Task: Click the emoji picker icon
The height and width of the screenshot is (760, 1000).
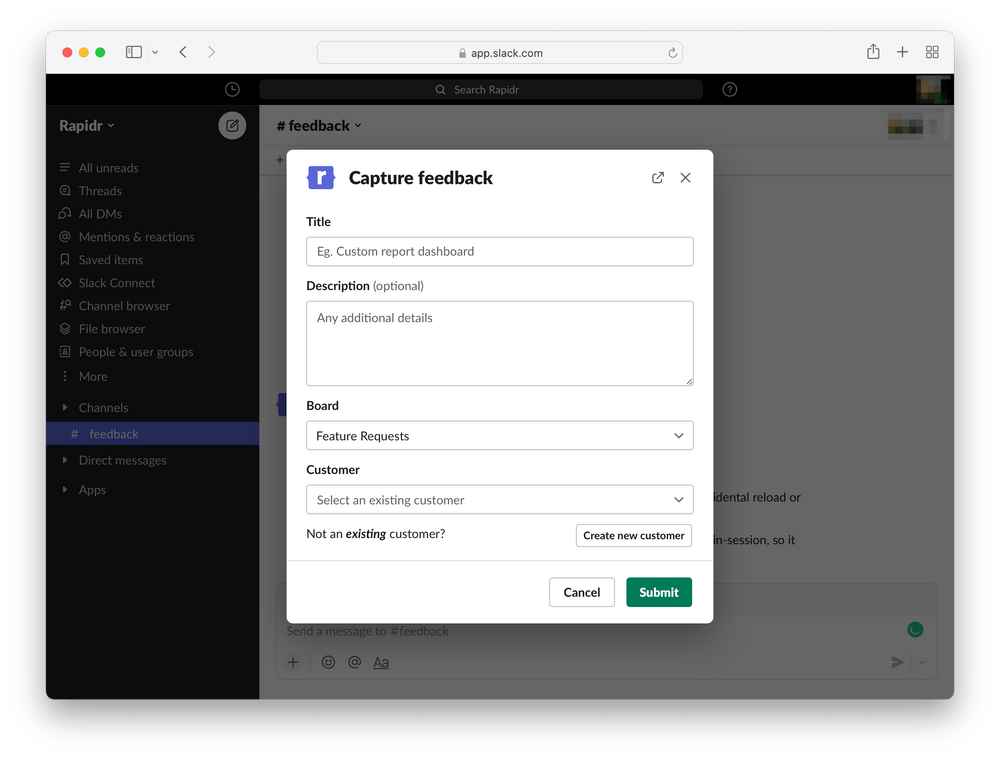Action: coord(328,662)
